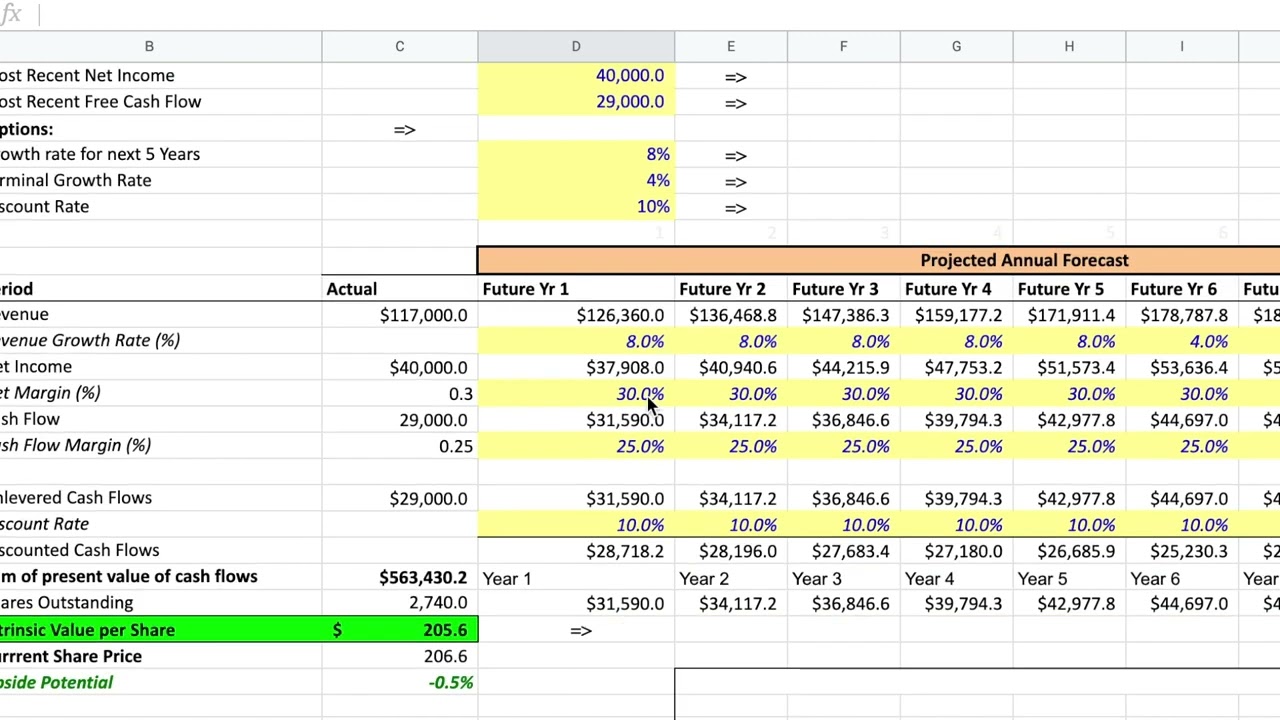The height and width of the screenshot is (720, 1280).
Task: Select upside potential -0.5% cell
Action: click(399, 682)
